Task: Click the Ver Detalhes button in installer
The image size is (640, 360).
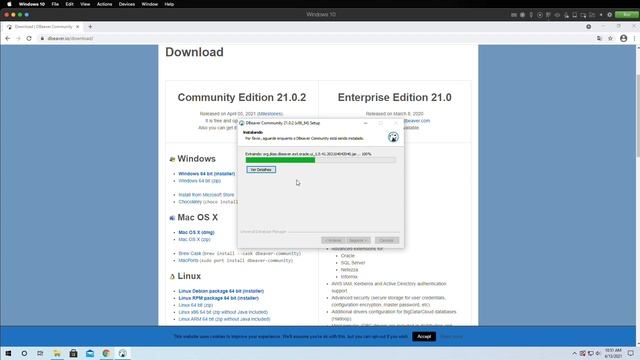Action: pyautogui.click(x=261, y=169)
